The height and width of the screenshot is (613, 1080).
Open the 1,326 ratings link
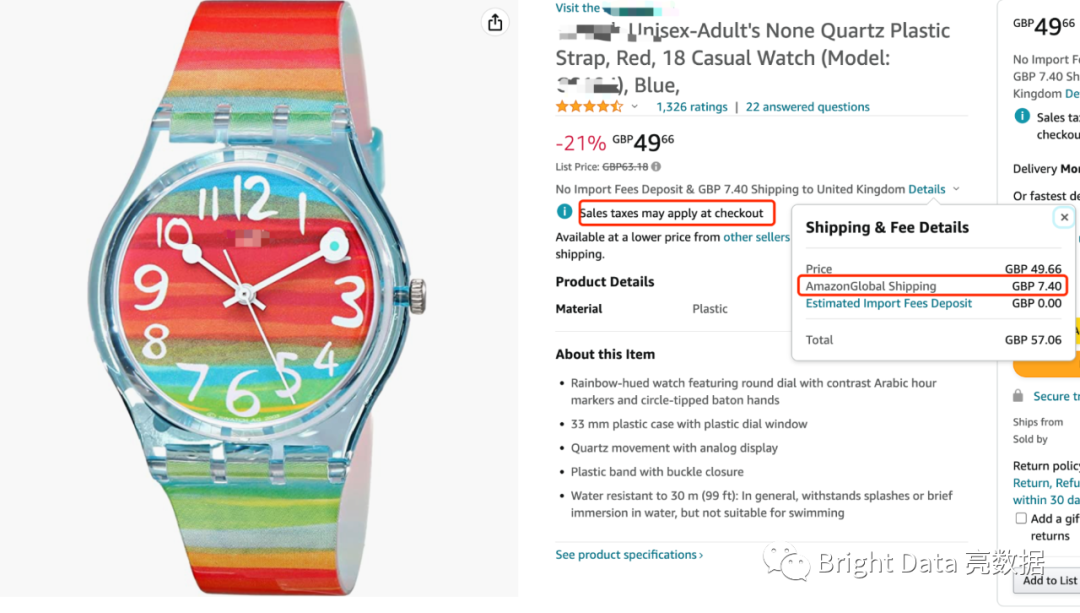pos(691,107)
